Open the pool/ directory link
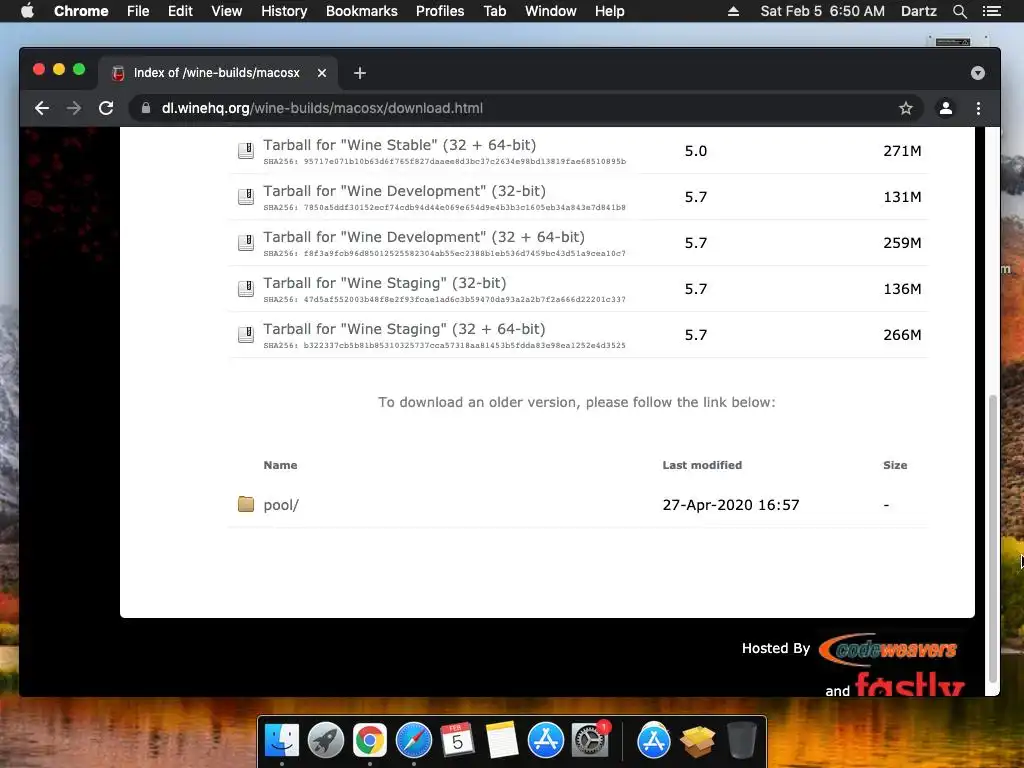1024x768 pixels. point(281,505)
